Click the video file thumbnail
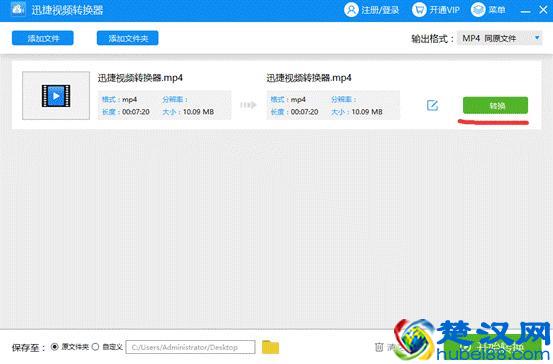The height and width of the screenshot is (364, 553). 56,96
